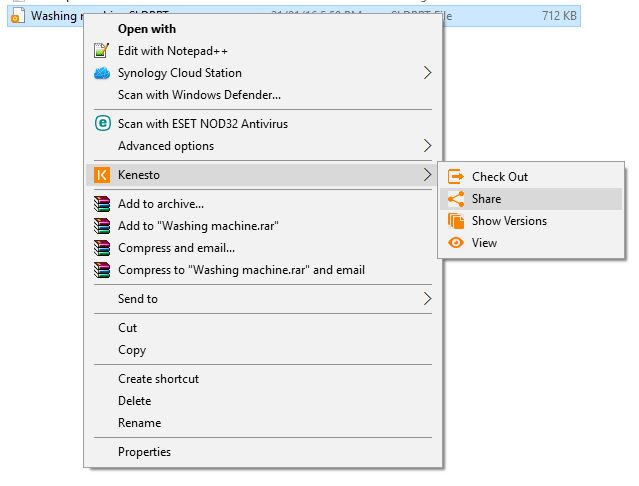
Task: Choose Copy from the context menu
Action: pos(263,350)
